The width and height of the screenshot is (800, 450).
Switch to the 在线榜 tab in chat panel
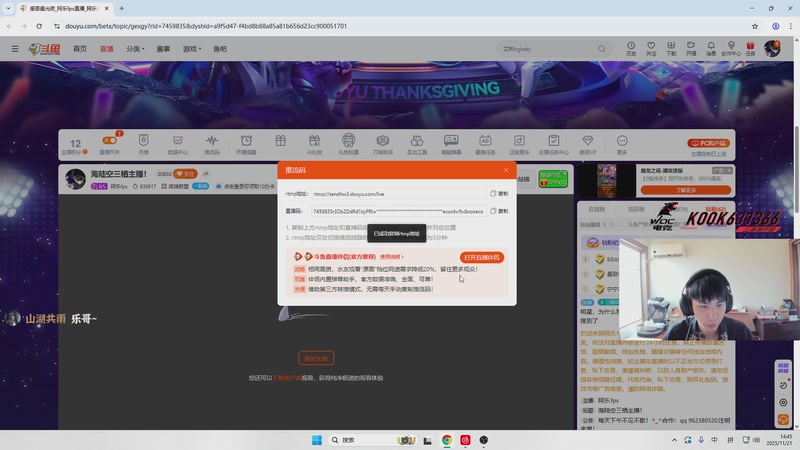pyautogui.click(x=596, y=209)
